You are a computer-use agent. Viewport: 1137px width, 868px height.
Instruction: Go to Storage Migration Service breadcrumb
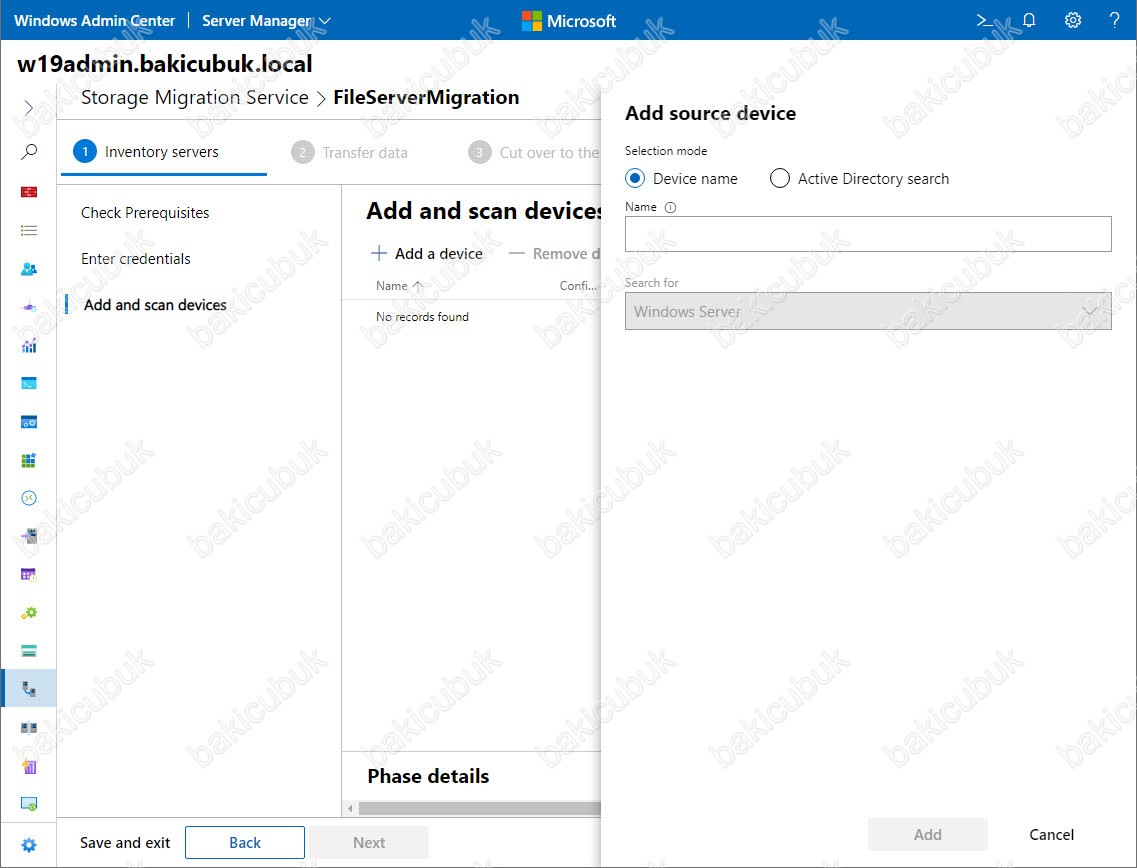coord(194,97)
